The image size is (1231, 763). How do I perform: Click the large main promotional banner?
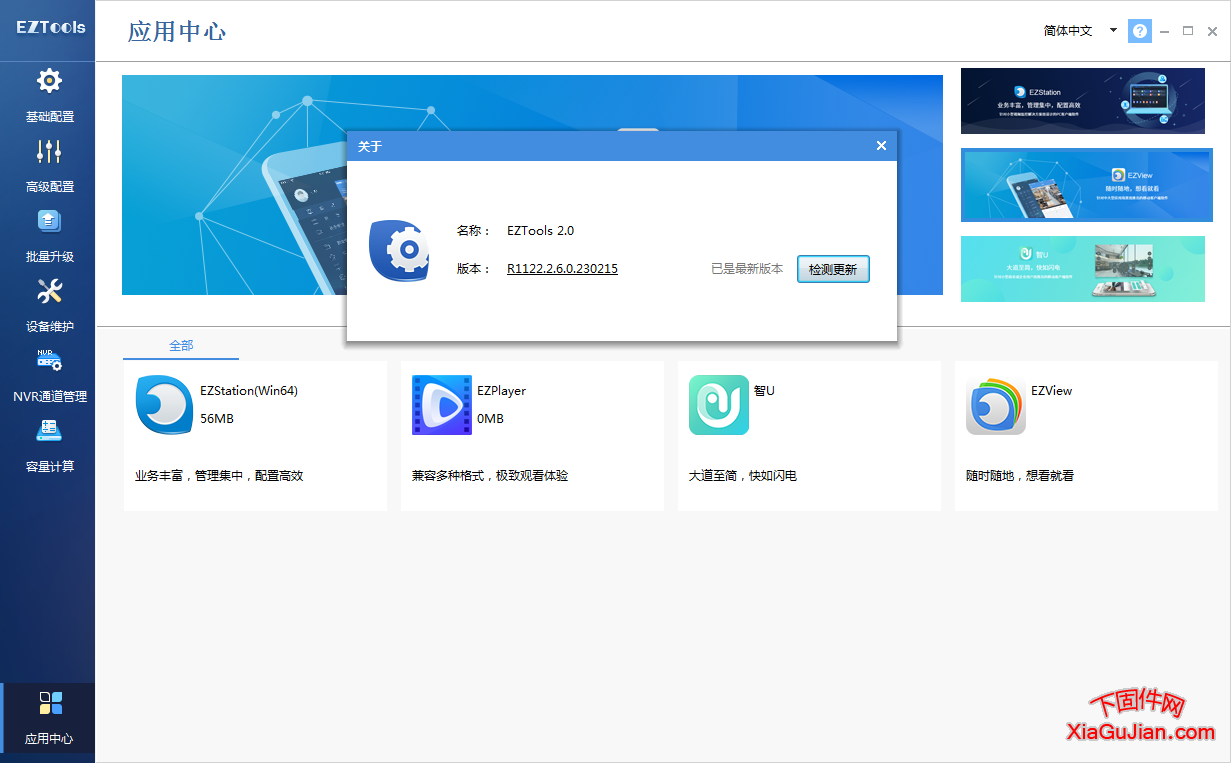click(532, 185)
